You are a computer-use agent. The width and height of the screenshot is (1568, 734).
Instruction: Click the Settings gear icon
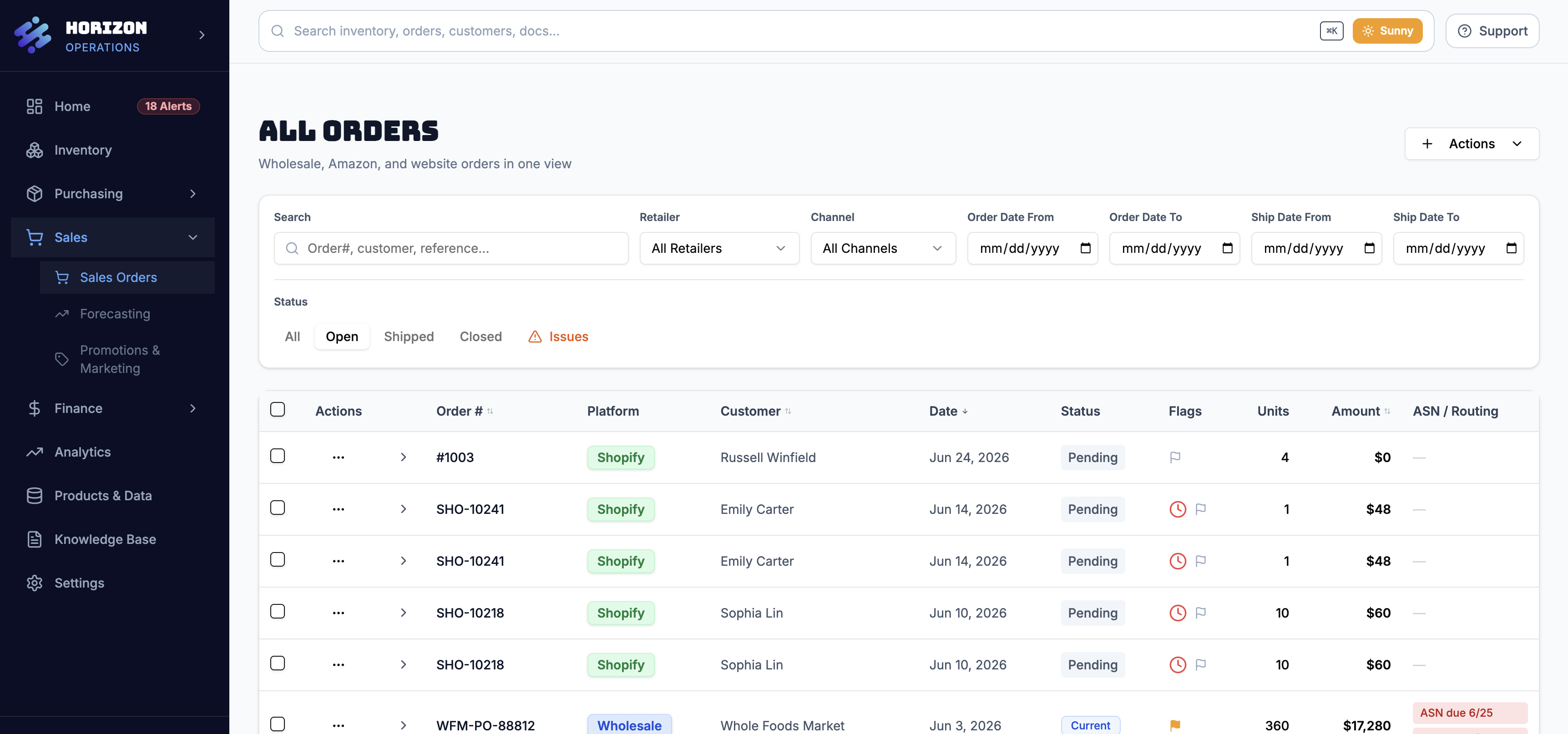tap(35, 583)
